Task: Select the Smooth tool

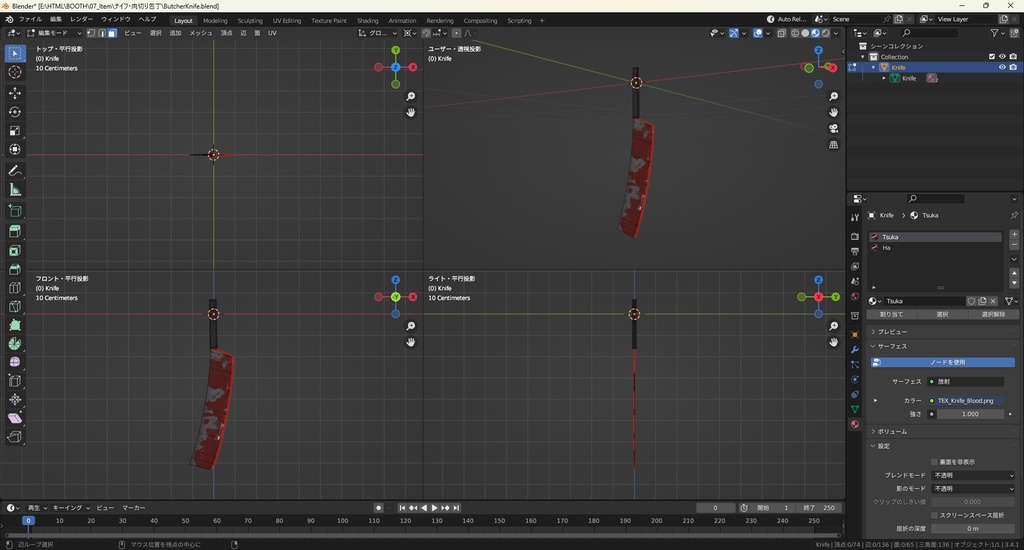Action: coord(15,363)
